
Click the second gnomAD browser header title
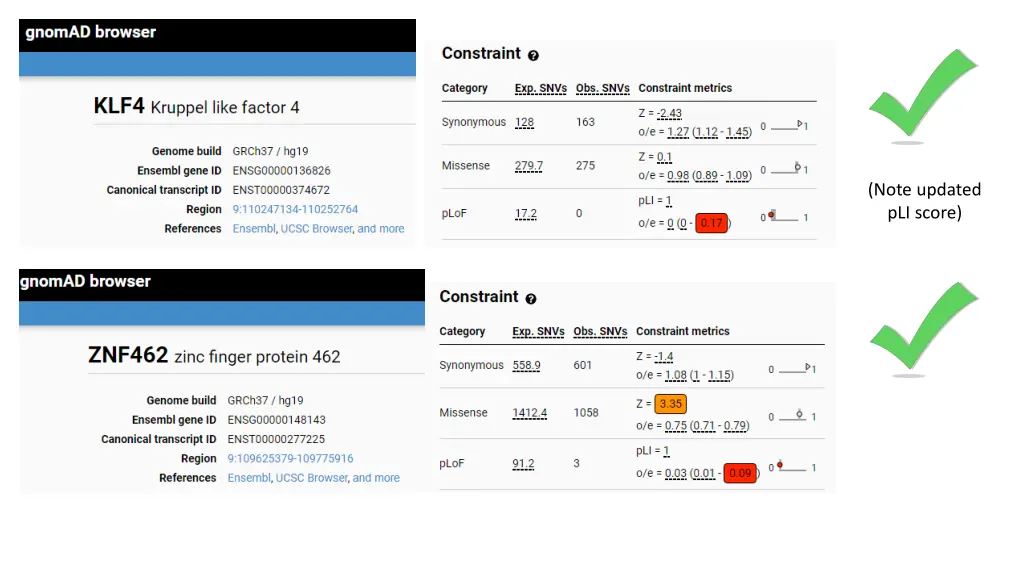point(86,281)
